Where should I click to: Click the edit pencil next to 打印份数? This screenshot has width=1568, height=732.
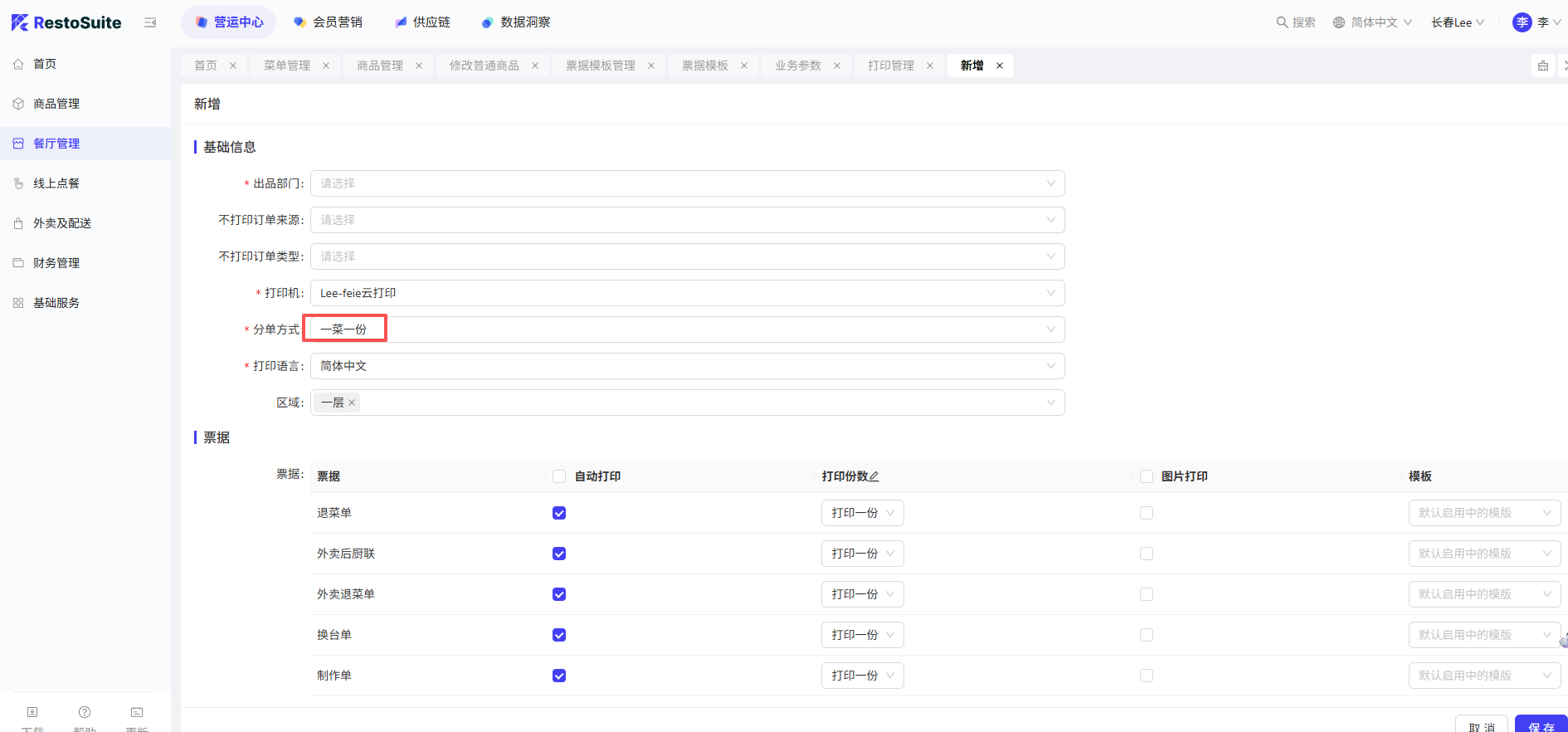point(874,476)
